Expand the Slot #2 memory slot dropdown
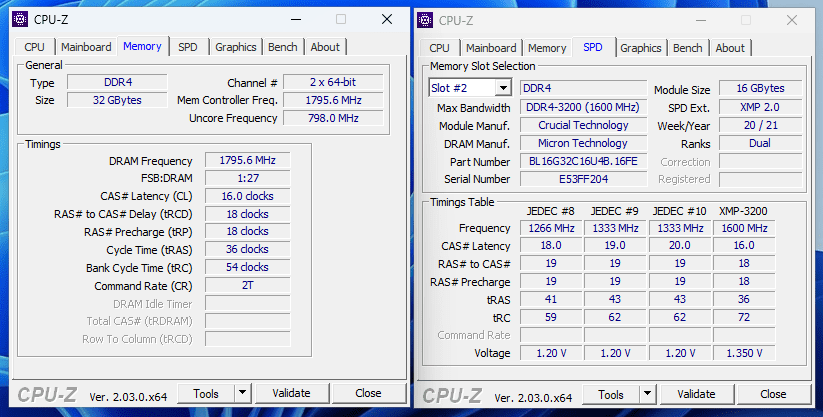This screenshot has width=823, height=417. 503,88
